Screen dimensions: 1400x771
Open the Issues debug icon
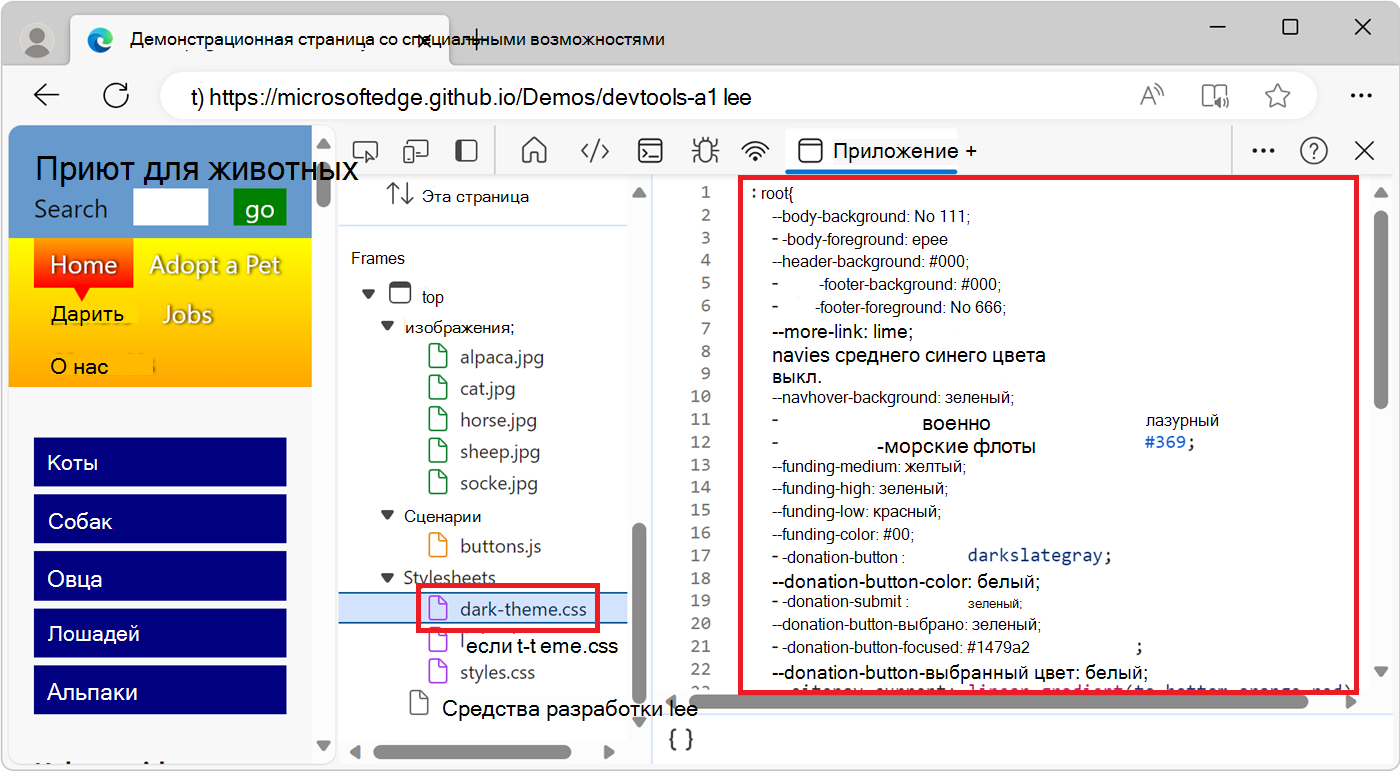pos(704,150)
